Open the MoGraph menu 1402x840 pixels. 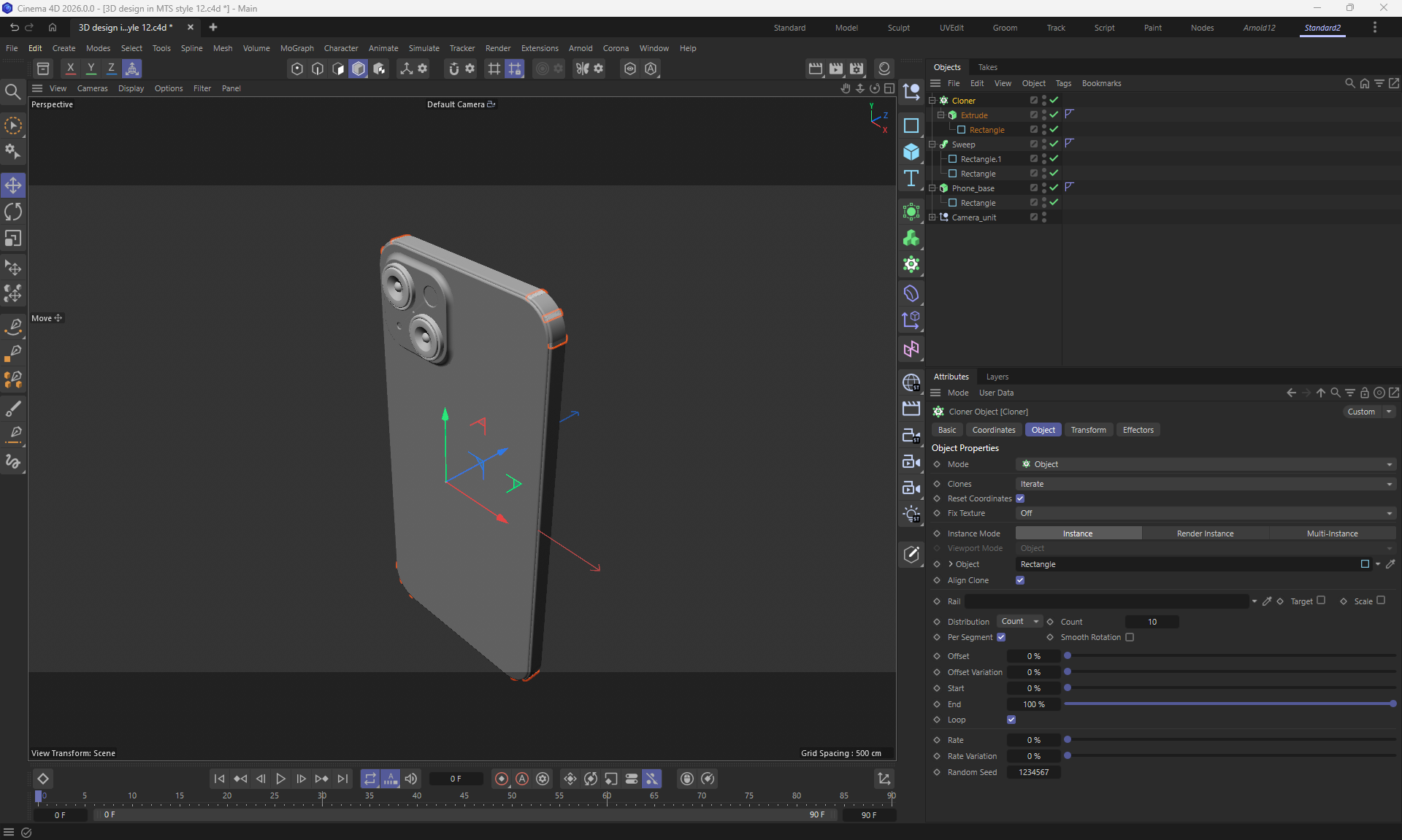coord(296,48)
